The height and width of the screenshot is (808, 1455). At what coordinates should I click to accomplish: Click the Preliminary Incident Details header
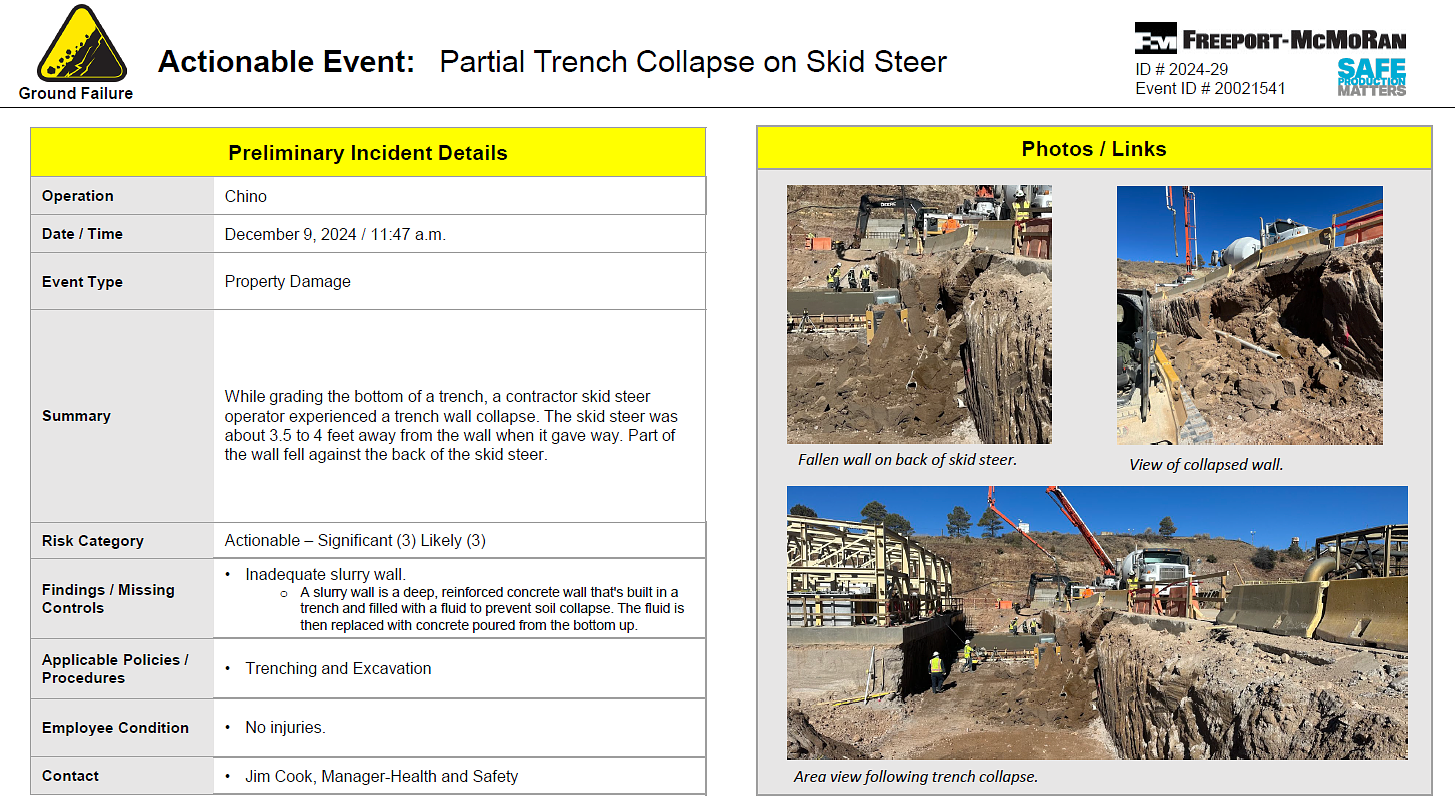coord(367,153)
